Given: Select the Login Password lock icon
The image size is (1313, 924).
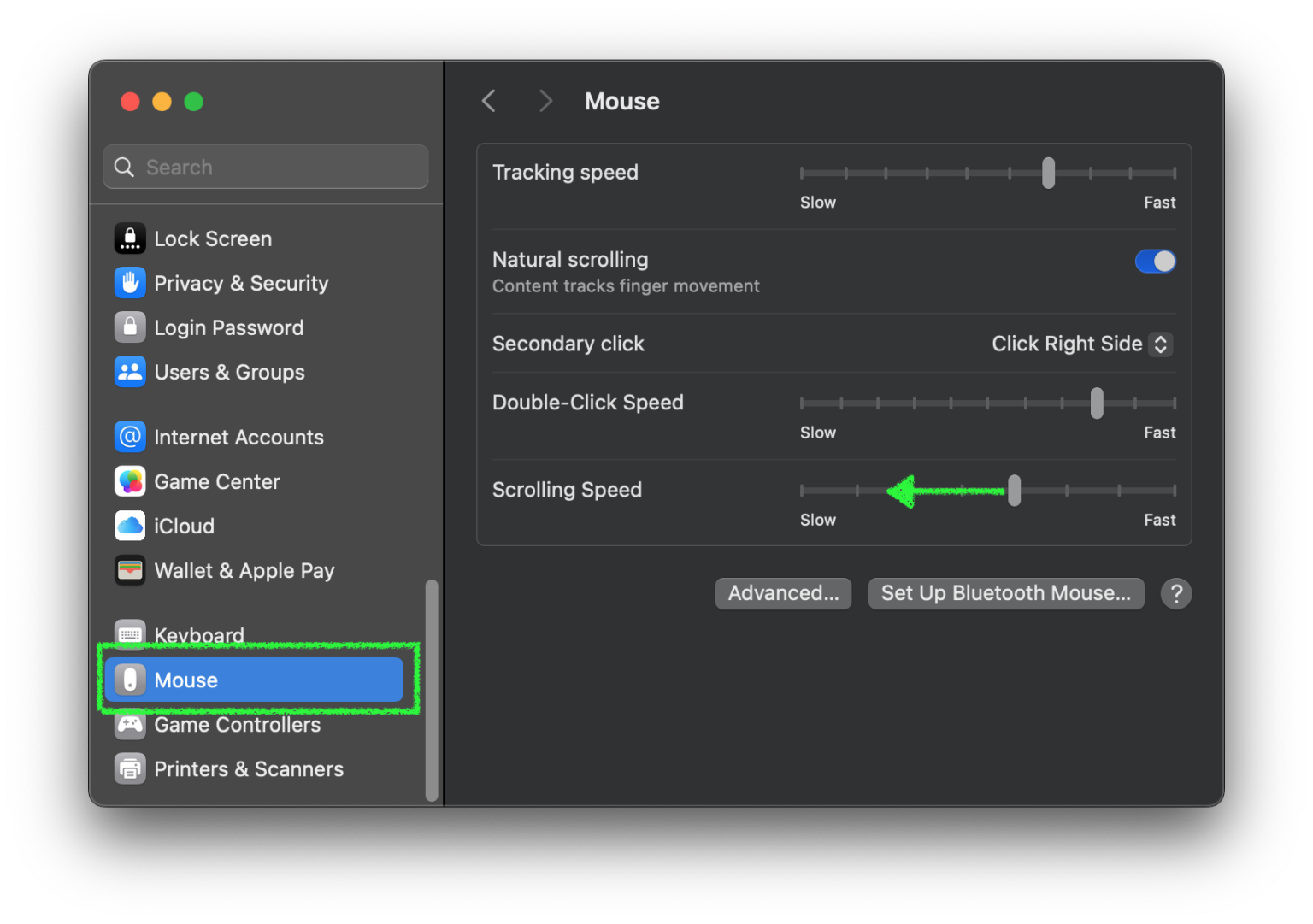Looking at the screenshot, I should coord(130,327).
